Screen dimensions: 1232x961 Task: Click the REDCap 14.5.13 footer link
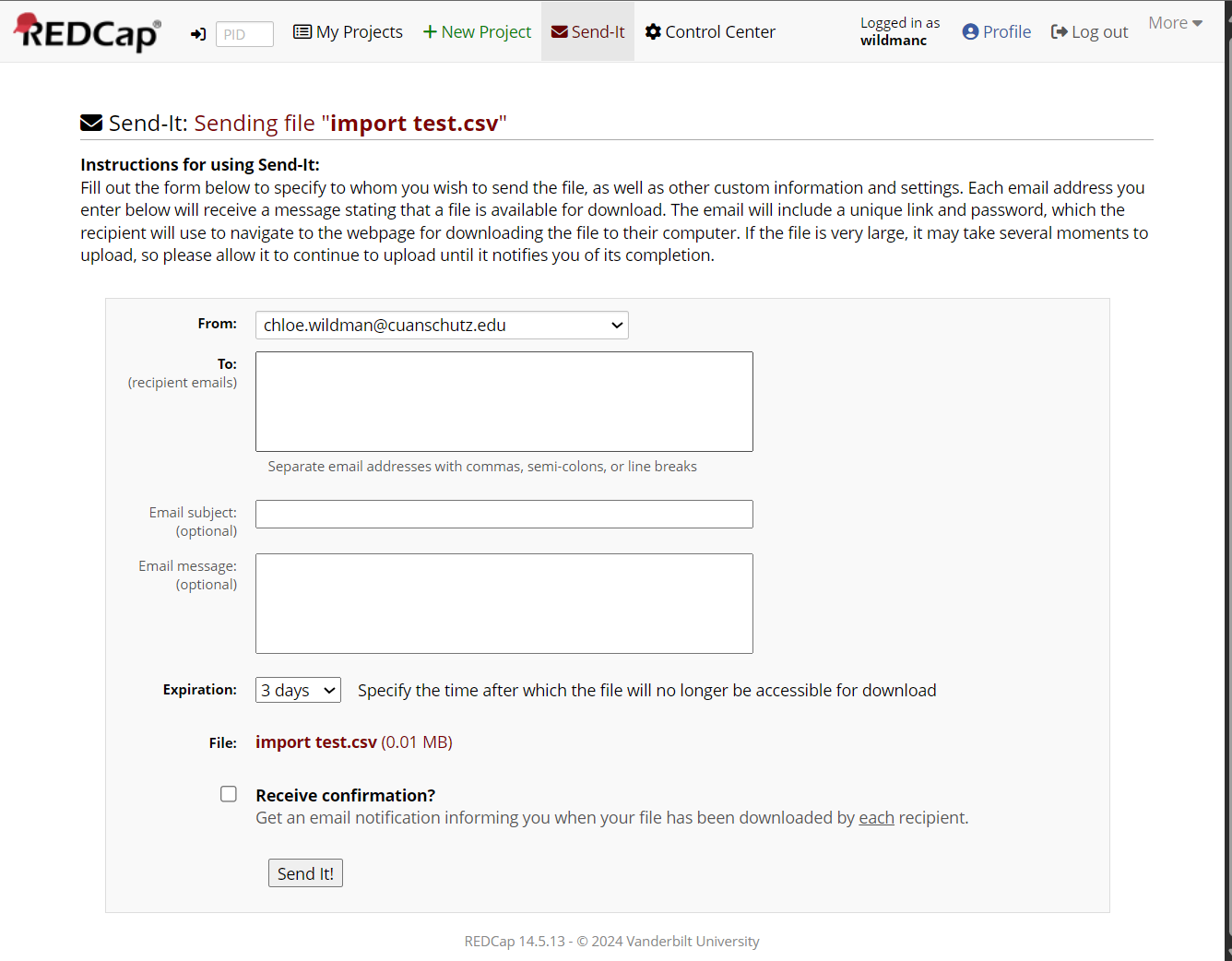click(516, 941)
